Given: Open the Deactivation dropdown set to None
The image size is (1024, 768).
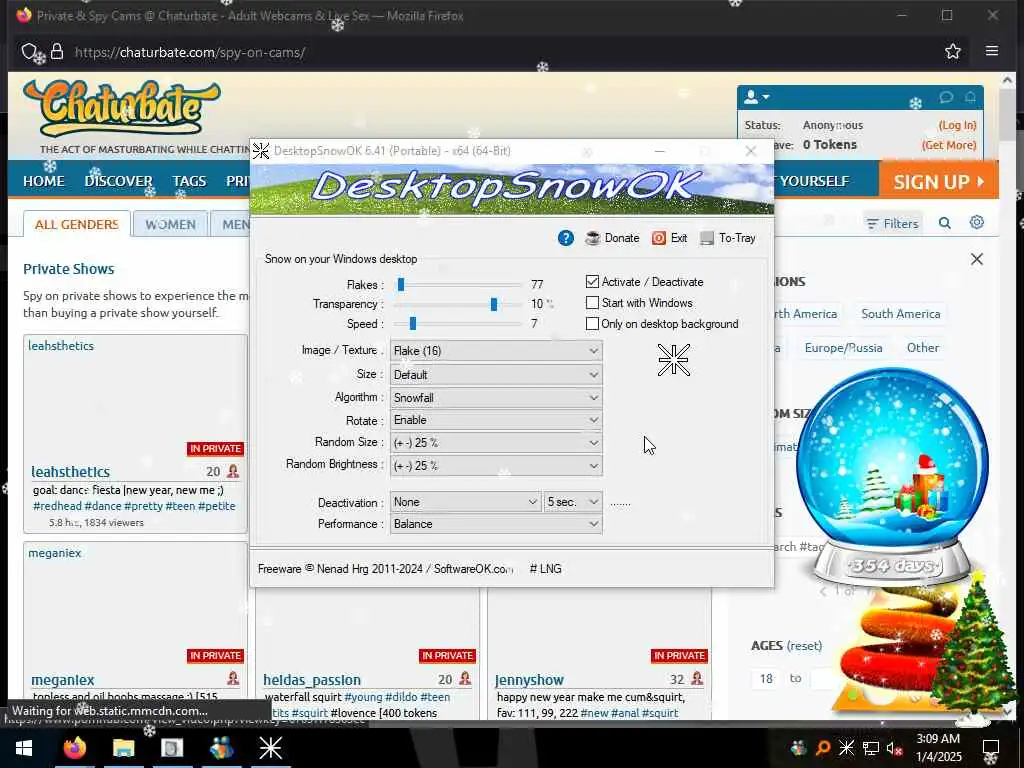Looking at the screenshot, I should 465,502.
